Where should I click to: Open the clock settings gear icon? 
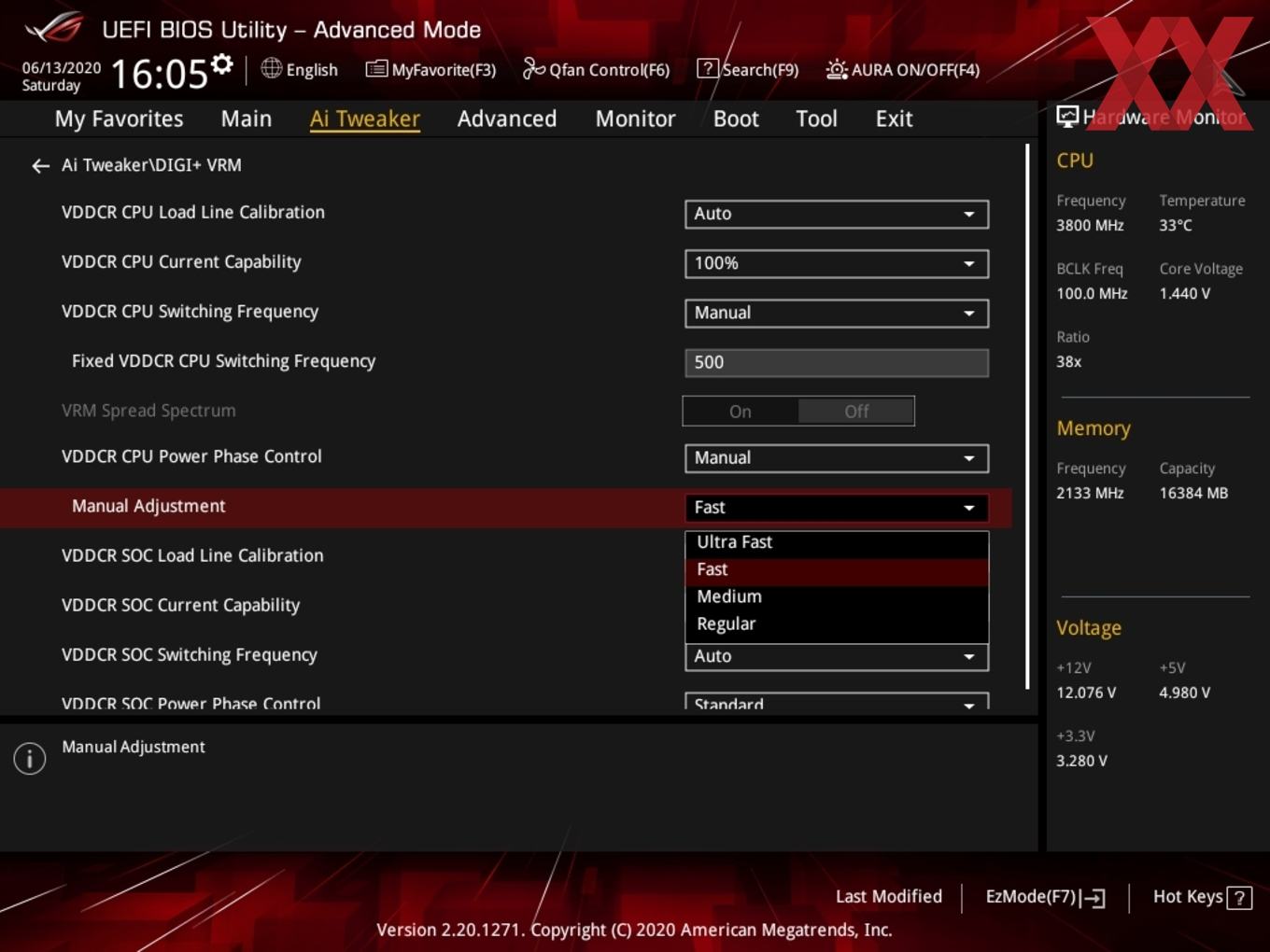[221, 63]
